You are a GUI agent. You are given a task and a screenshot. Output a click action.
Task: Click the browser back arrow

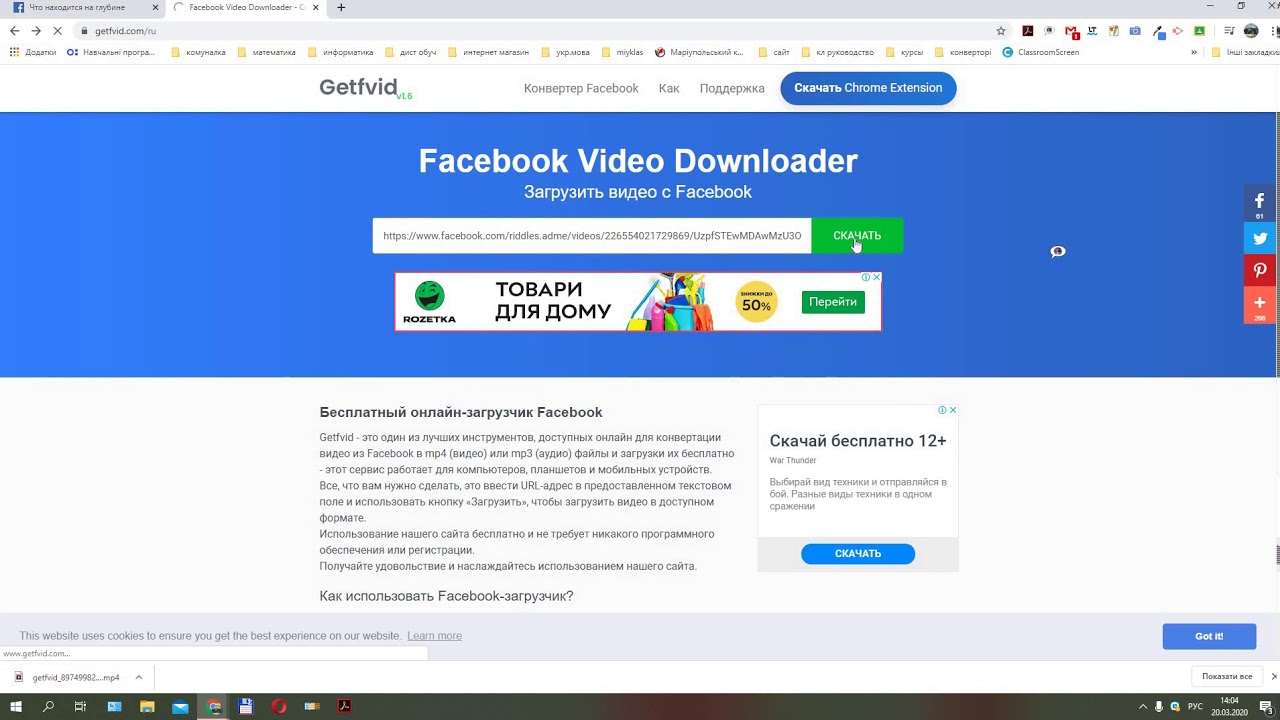tap(14, 31)
